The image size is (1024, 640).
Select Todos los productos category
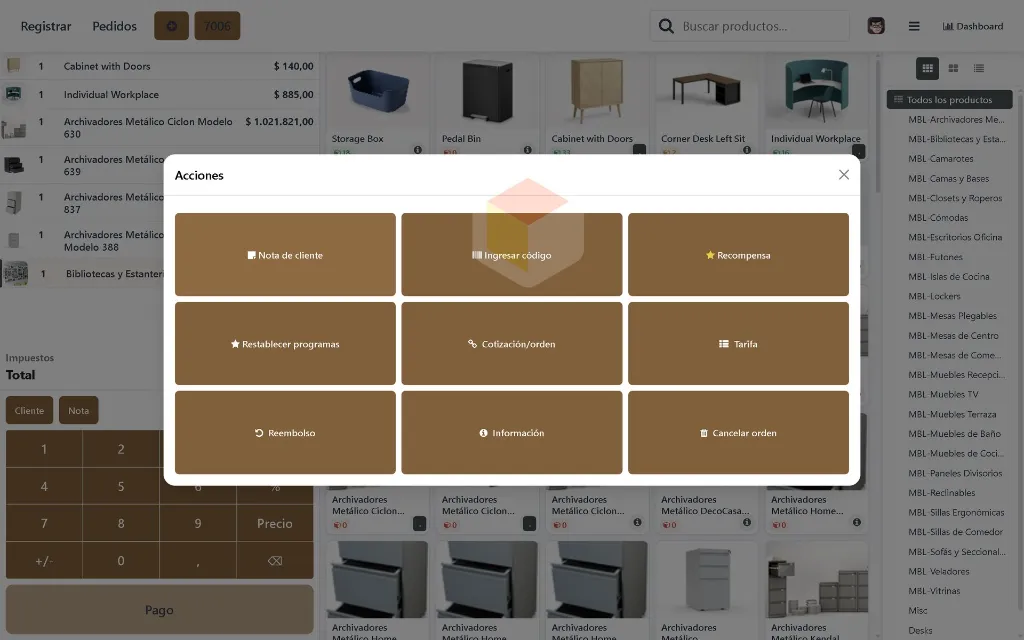click(x=950, y=99)
